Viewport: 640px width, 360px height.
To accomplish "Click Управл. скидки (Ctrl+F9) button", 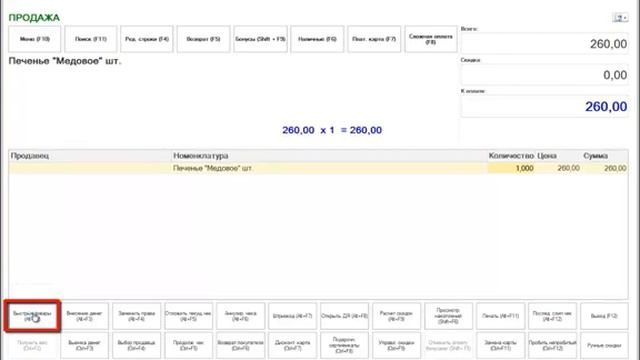I will coord(396,345).
